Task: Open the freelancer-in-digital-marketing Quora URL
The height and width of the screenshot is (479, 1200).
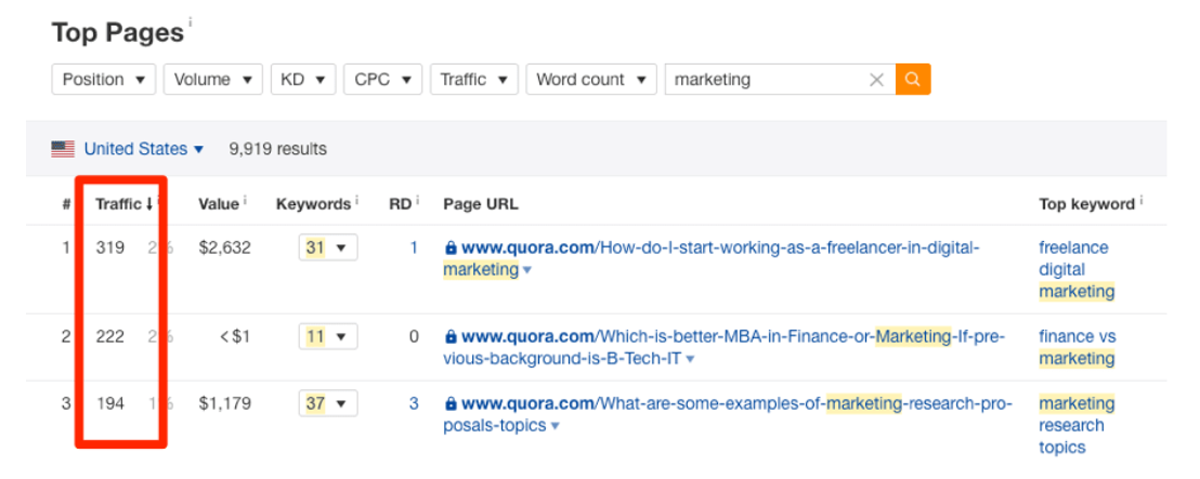Action: click(712, 248)
